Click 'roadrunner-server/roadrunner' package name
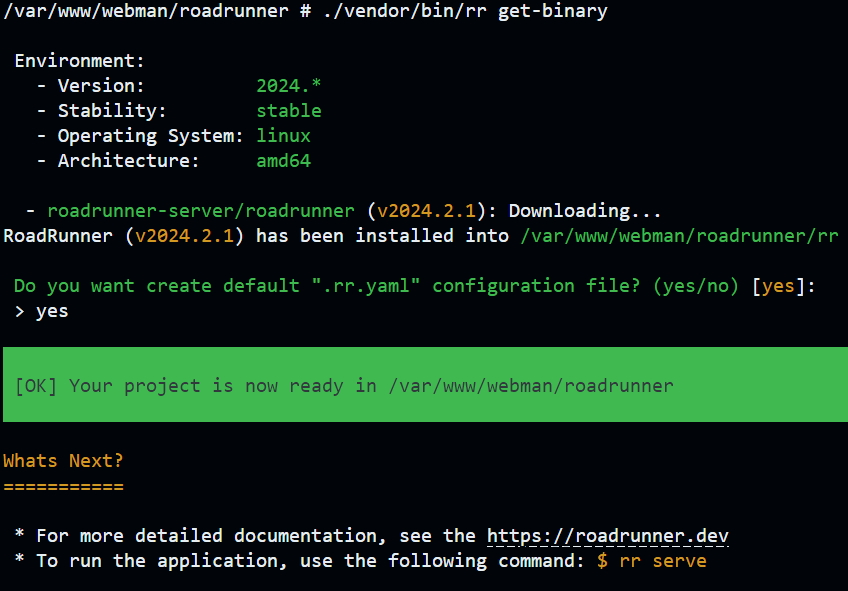The image size is (848, 591). click(201, 211)
